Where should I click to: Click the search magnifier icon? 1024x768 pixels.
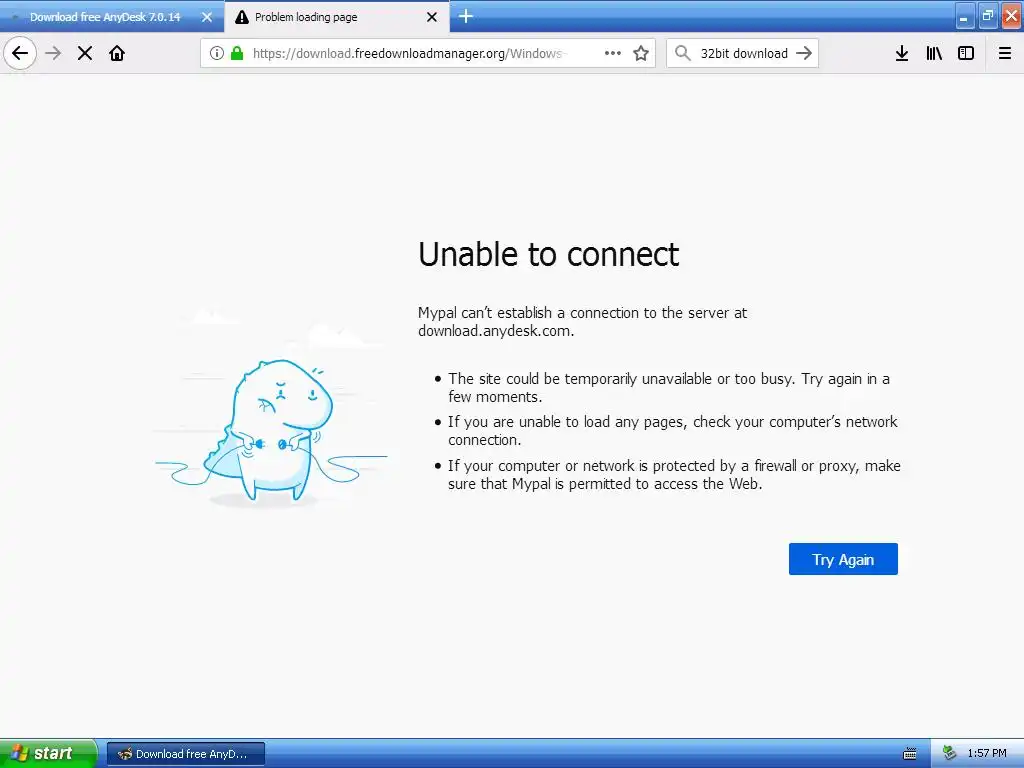pos(682,53)
